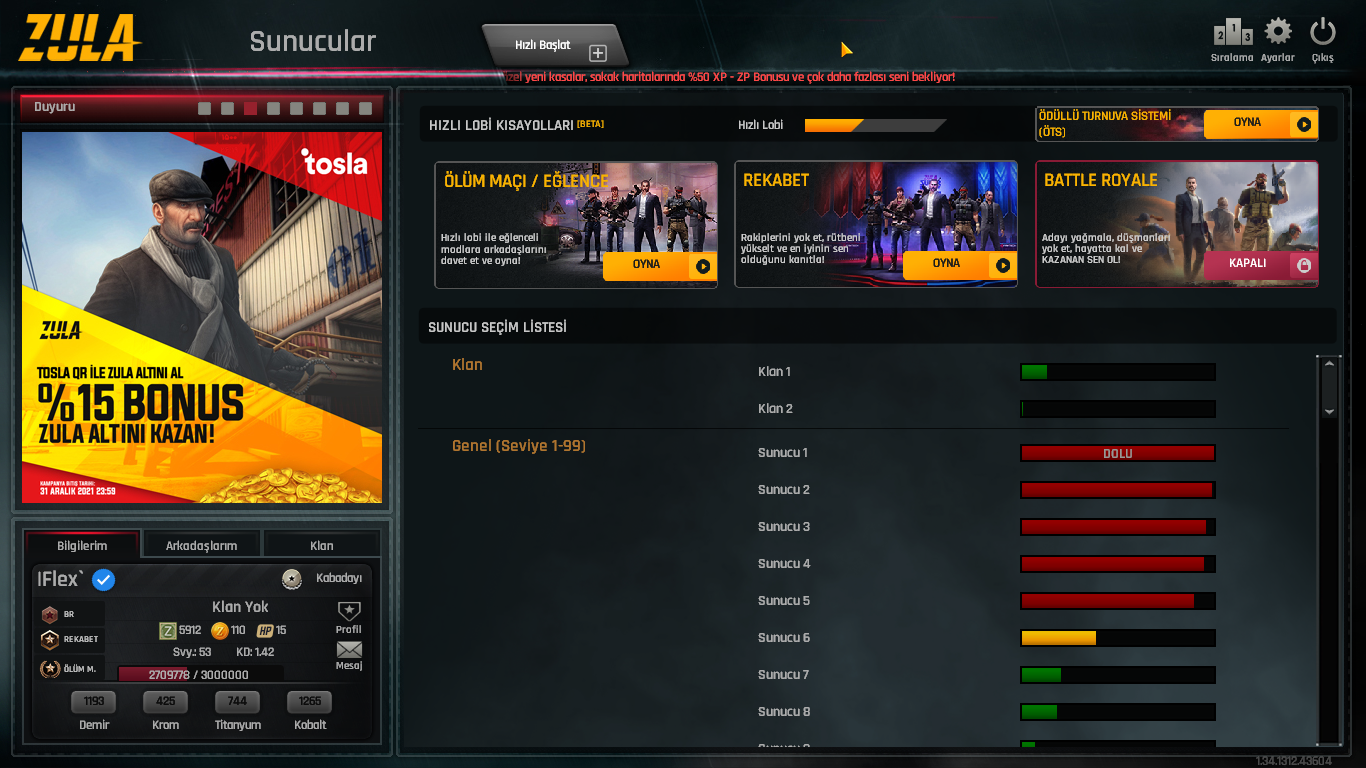Screen dimensions: 1366x768
Task: Click the server list scrollbar down arrow
Action: tap(1329, 411)
